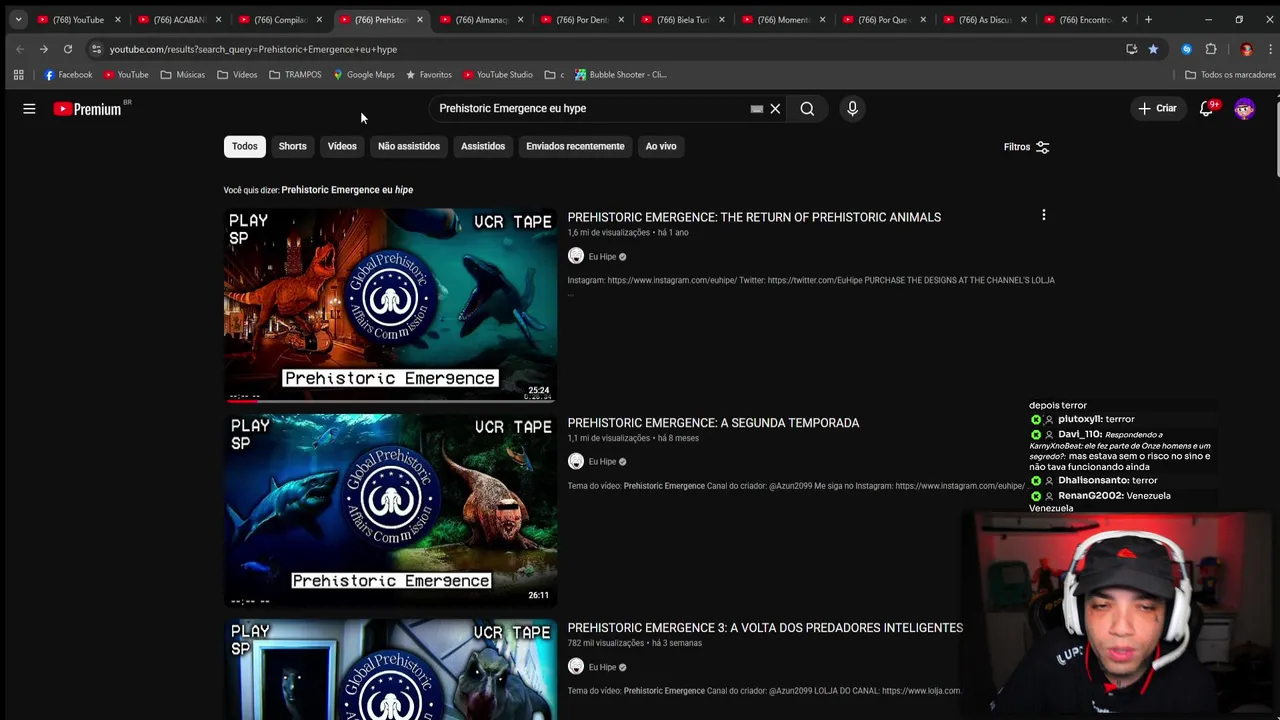Open the YouTube guide hamburger menu
This screenshot has width=1280, height=720.
29,109
